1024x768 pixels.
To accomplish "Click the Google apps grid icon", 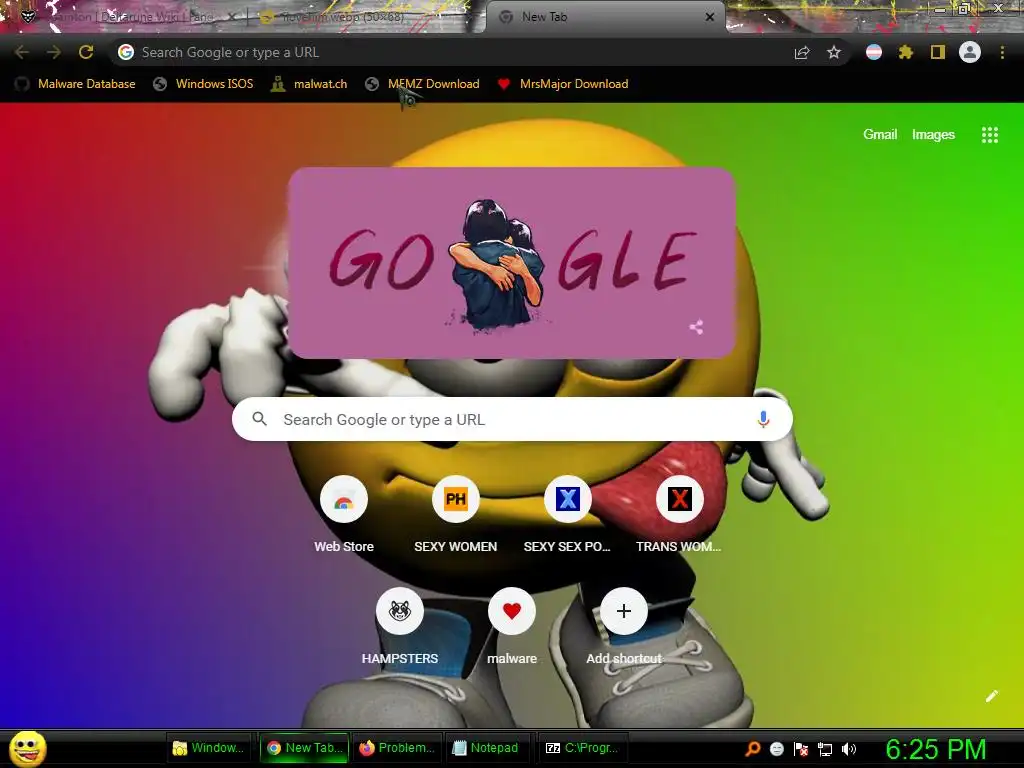I will point(990,135).
